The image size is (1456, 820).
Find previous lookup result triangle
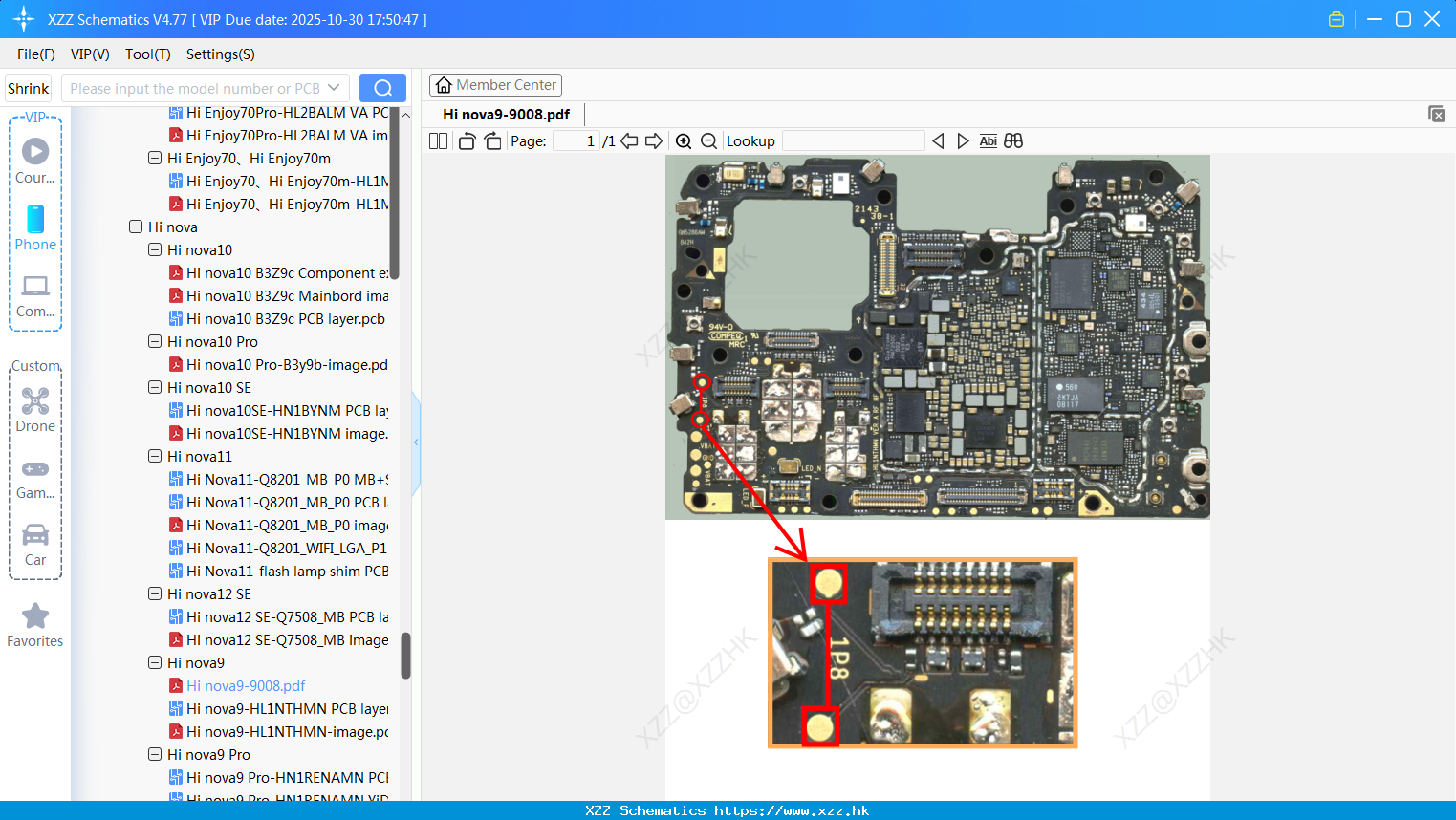[x=938, y=141]
